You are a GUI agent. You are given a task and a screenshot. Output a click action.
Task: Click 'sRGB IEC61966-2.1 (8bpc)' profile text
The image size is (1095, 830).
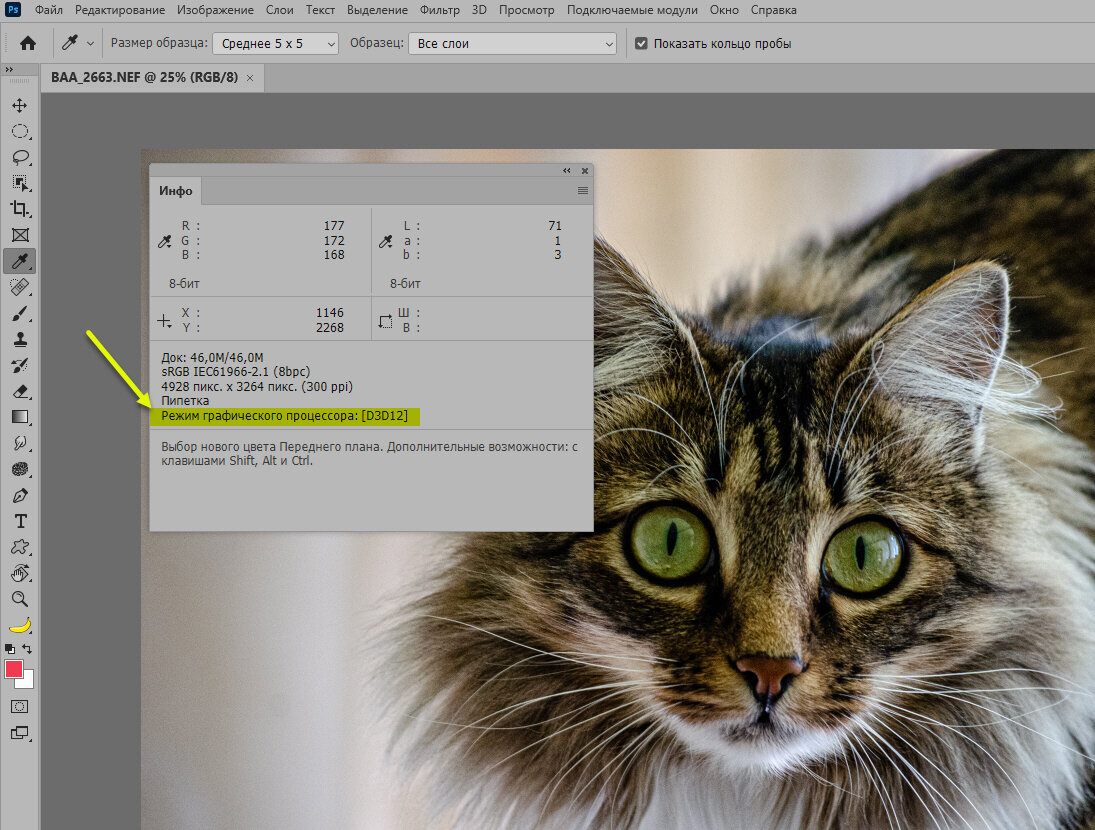click(235, 371)
